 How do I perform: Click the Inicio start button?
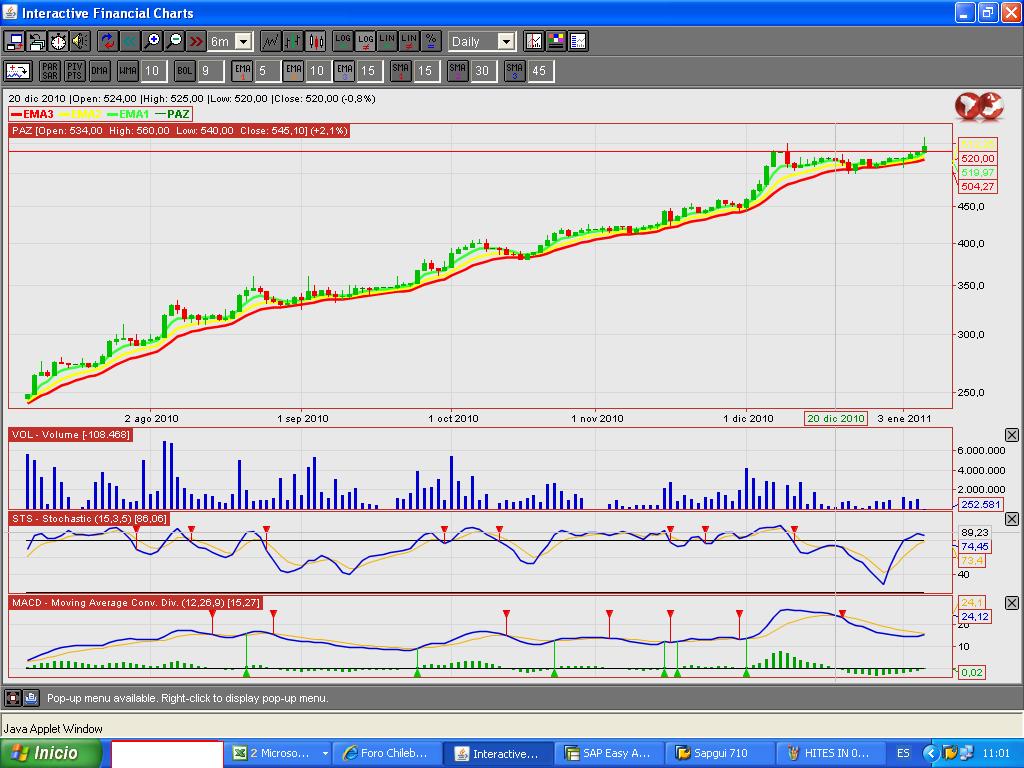pyautogui.click(x=52, y=753)
